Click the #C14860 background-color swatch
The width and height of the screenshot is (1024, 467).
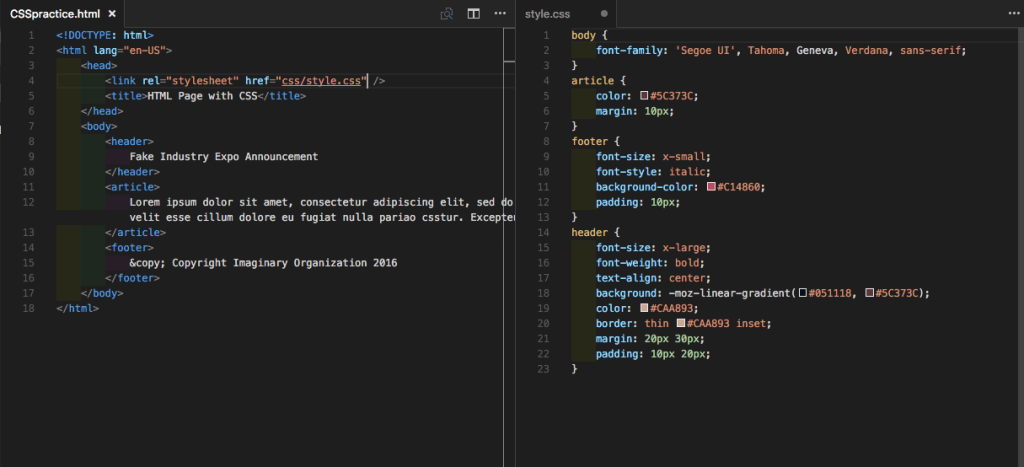pos(711,187)
